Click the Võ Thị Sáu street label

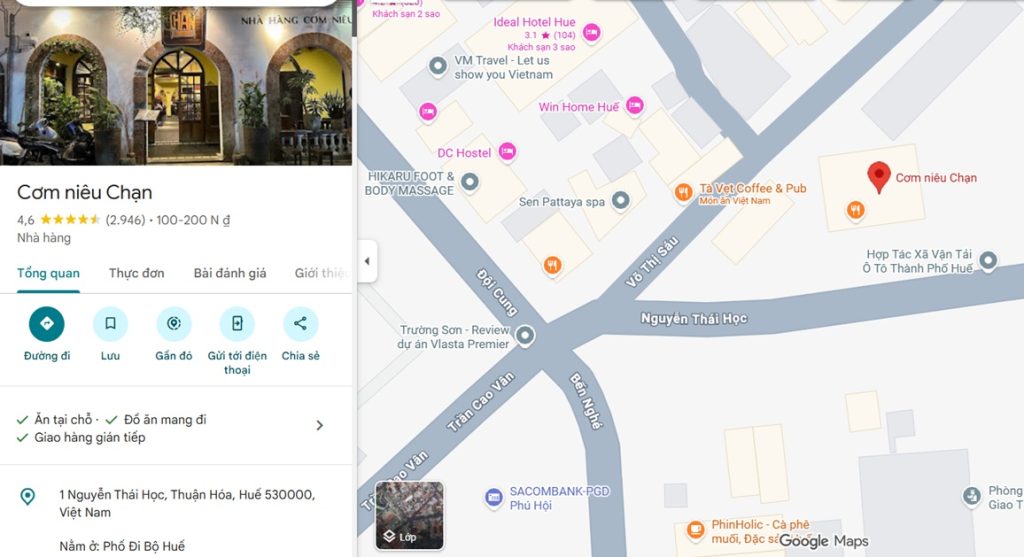[652, 263]
